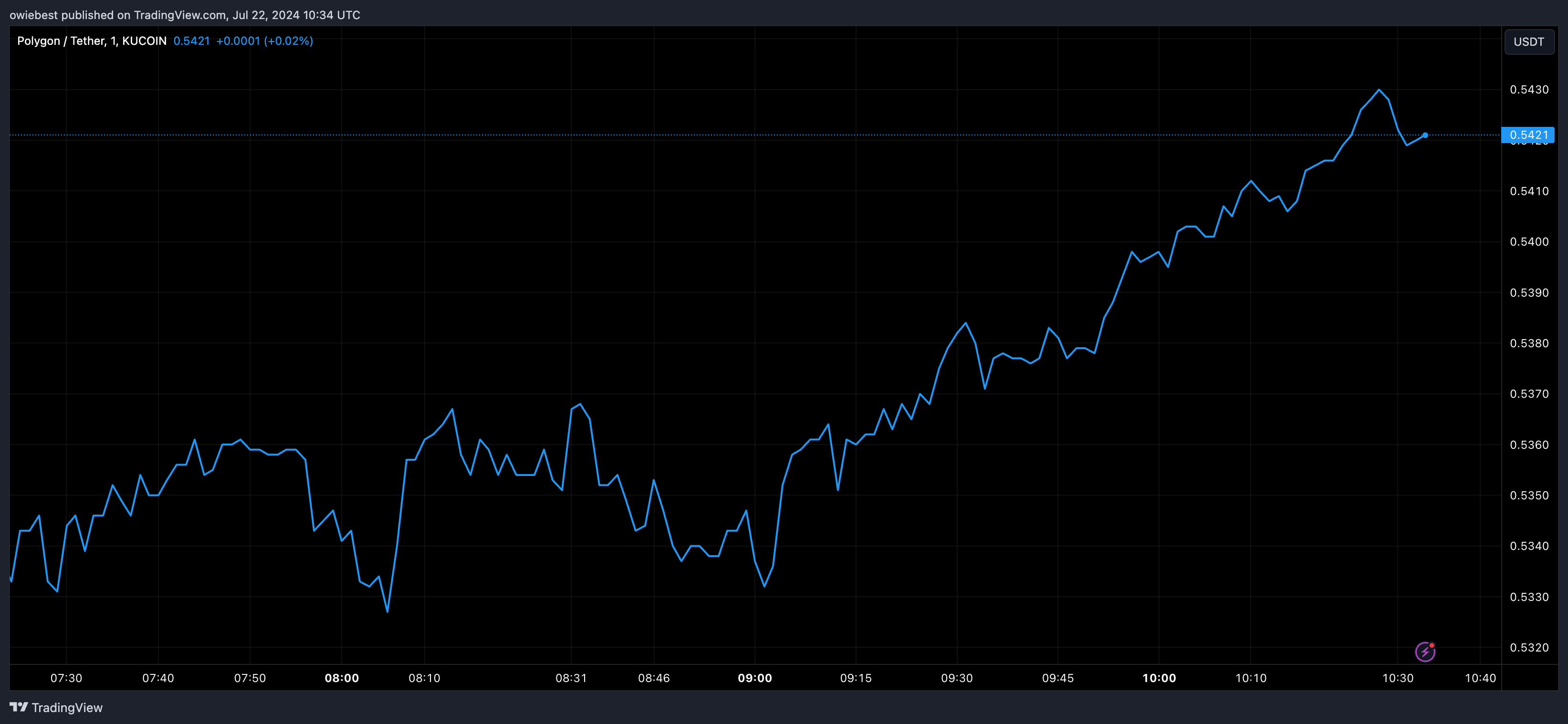Click the owiebest published header text
Viewport: 1568px width, 724px height.
click(185, 15)
